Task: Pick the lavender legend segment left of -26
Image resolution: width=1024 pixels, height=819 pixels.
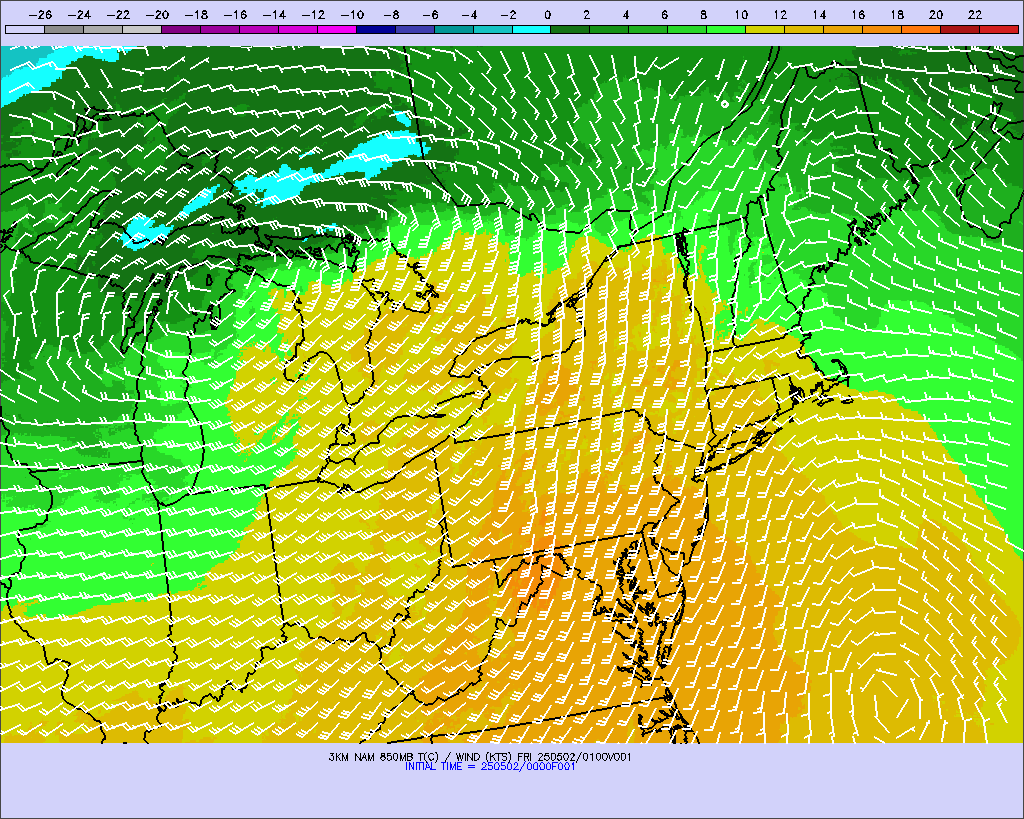Action: 25,29
